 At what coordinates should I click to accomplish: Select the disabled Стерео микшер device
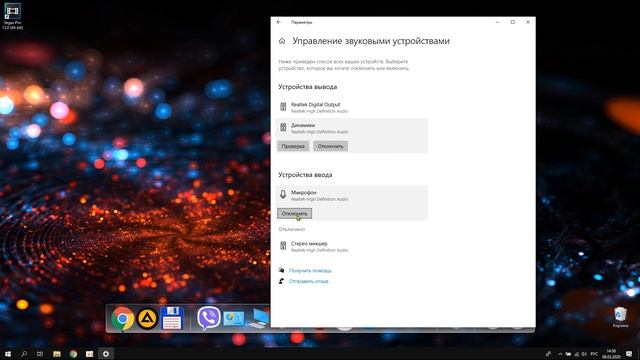coord(352,246)
